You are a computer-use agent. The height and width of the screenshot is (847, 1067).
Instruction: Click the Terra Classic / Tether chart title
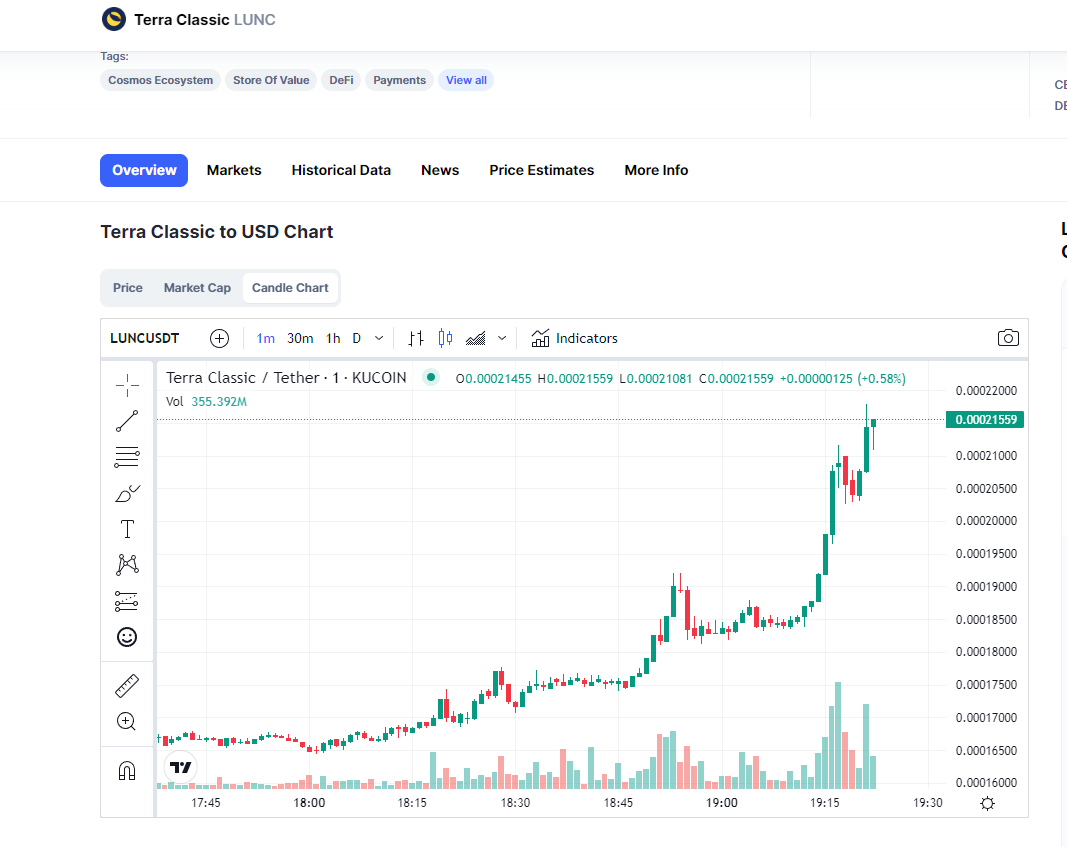[x=286, y=378]
